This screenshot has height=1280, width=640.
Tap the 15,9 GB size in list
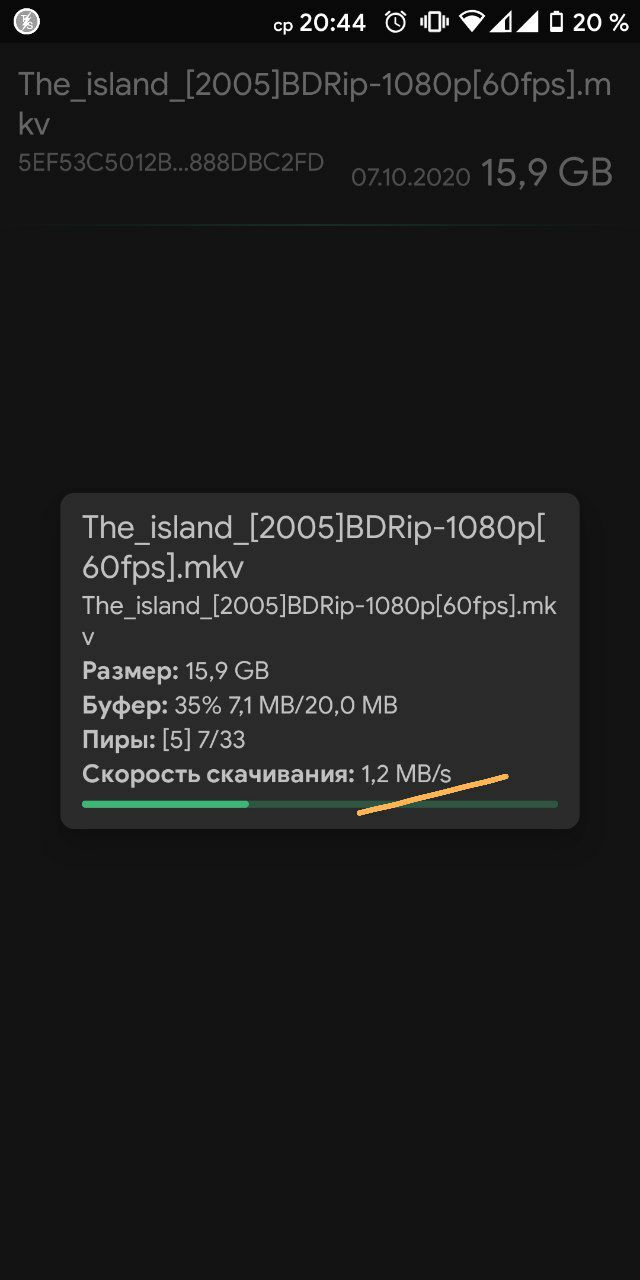(x=547, y=172)
